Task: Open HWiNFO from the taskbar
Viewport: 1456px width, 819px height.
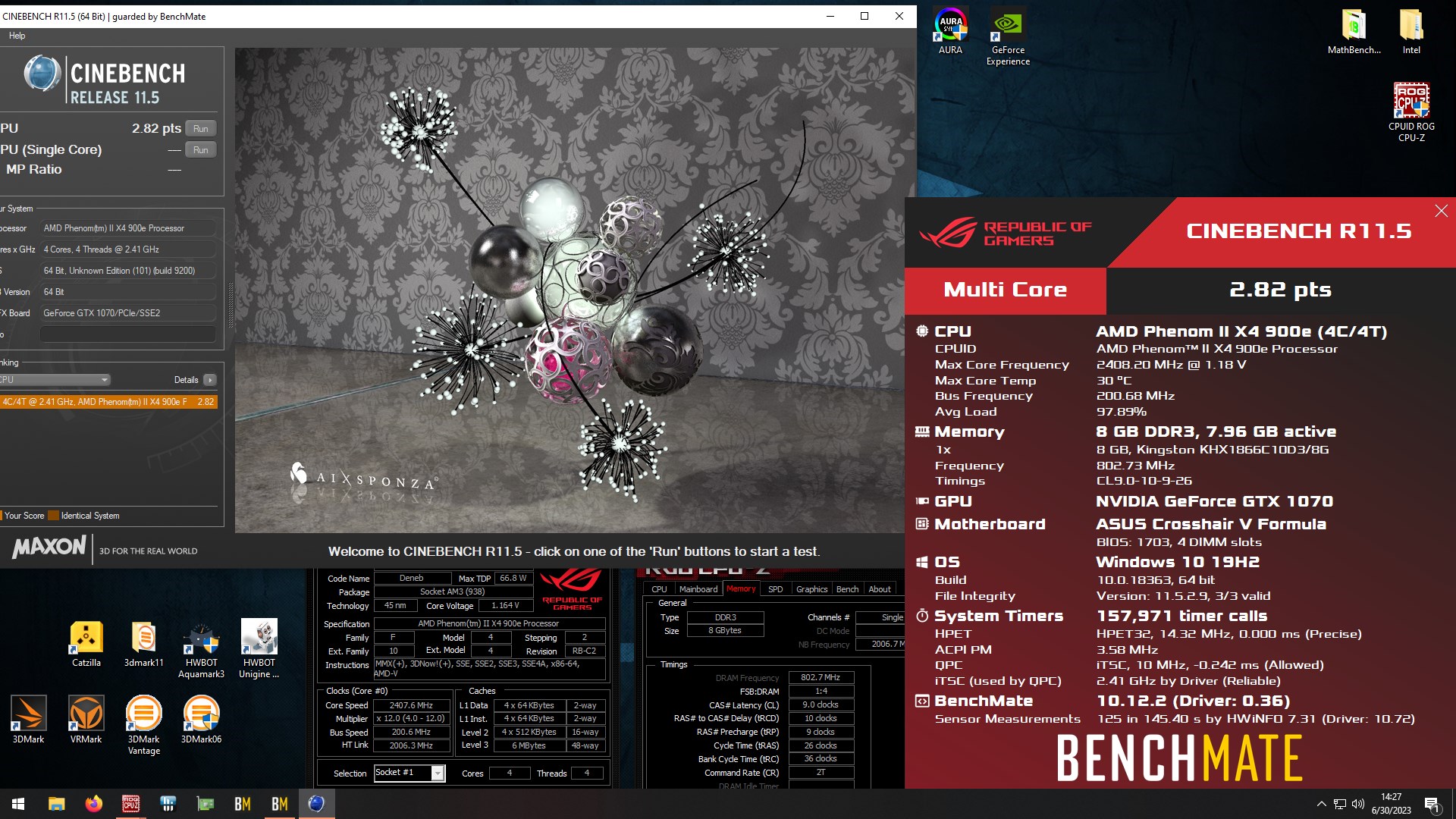Action: pos(168,804)
